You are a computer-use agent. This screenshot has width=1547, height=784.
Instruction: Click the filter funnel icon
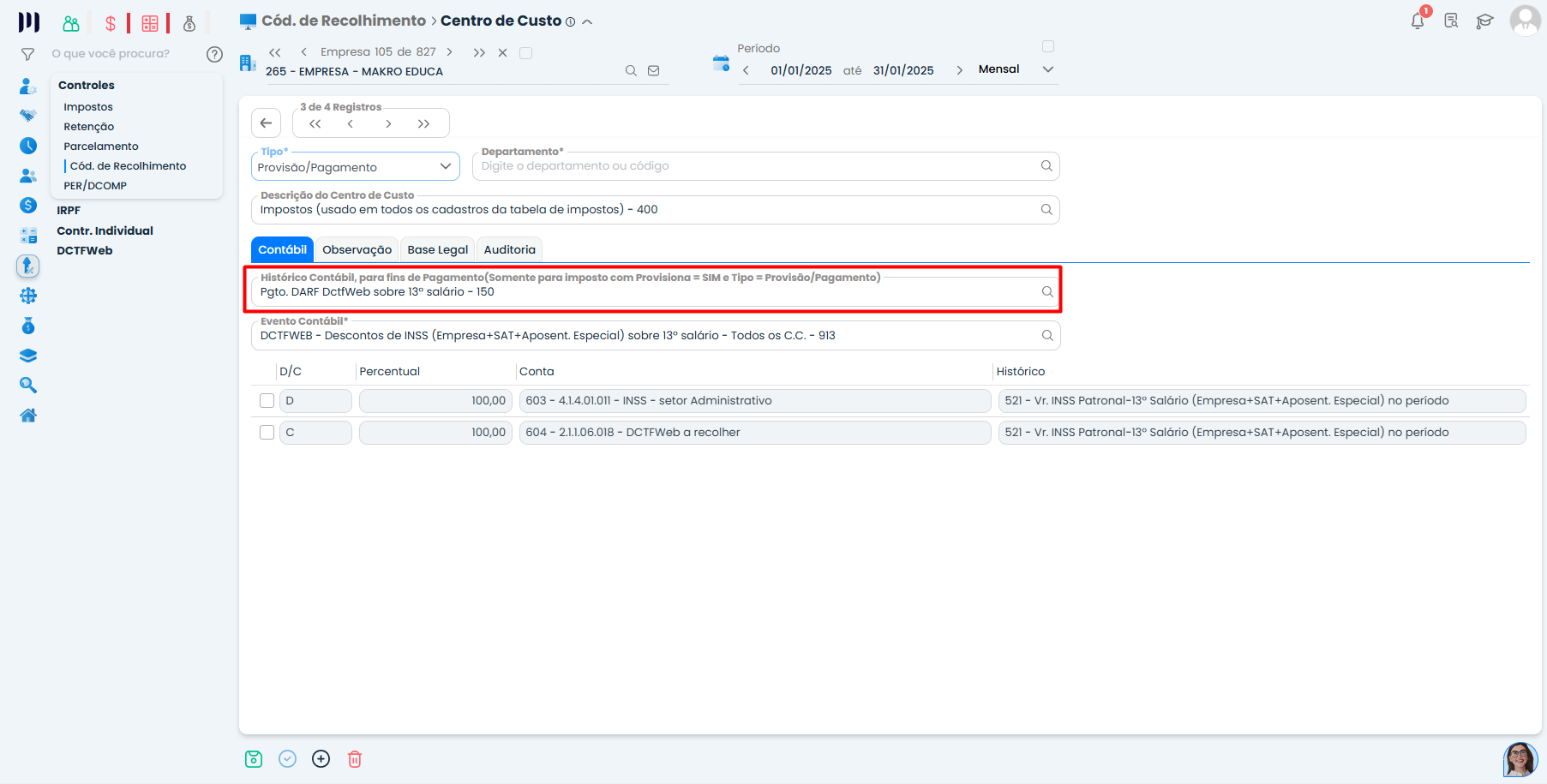click(27, 54)
